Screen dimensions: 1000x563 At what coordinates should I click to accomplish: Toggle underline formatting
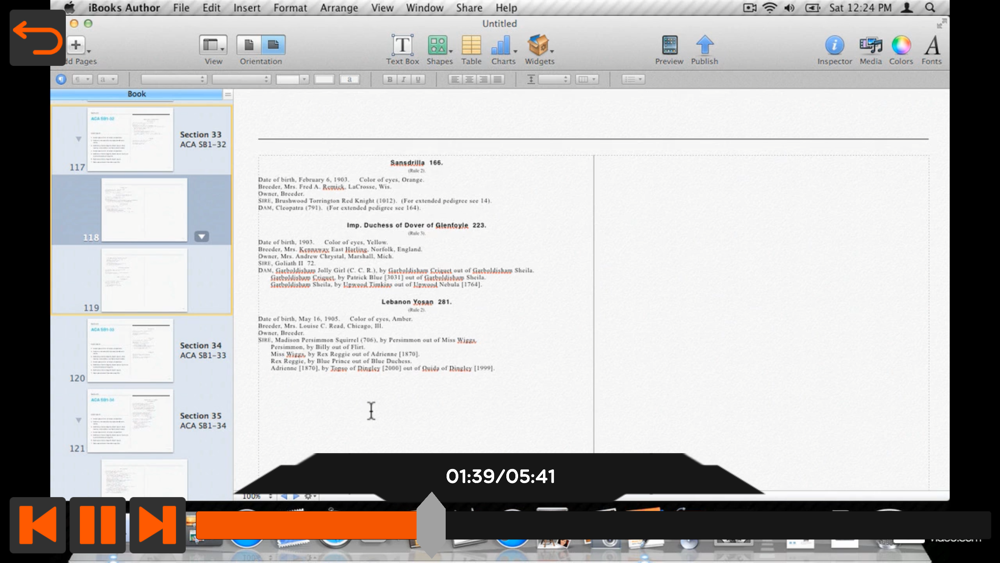point(418,79)
